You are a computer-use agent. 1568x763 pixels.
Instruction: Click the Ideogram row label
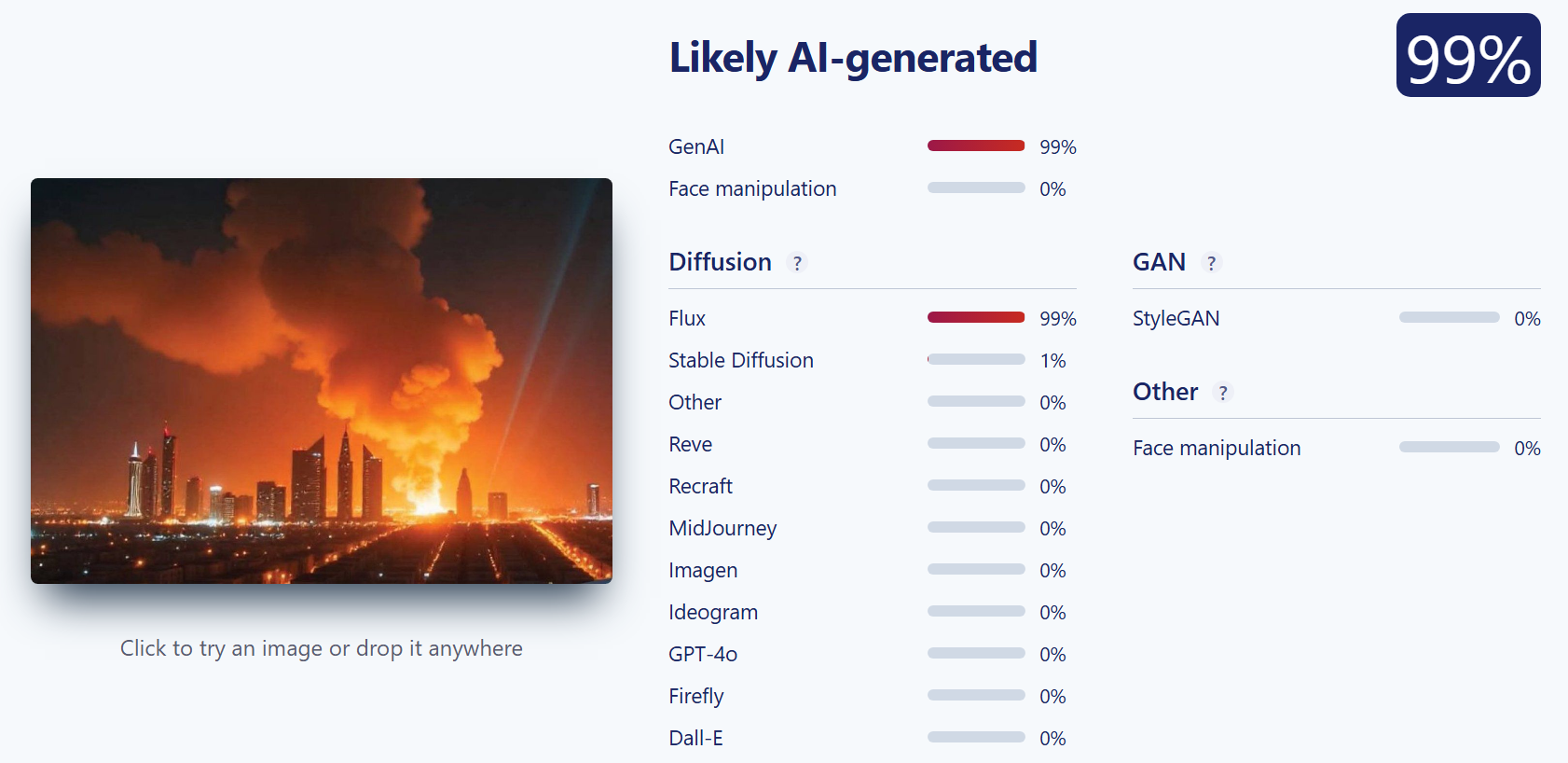713,613
